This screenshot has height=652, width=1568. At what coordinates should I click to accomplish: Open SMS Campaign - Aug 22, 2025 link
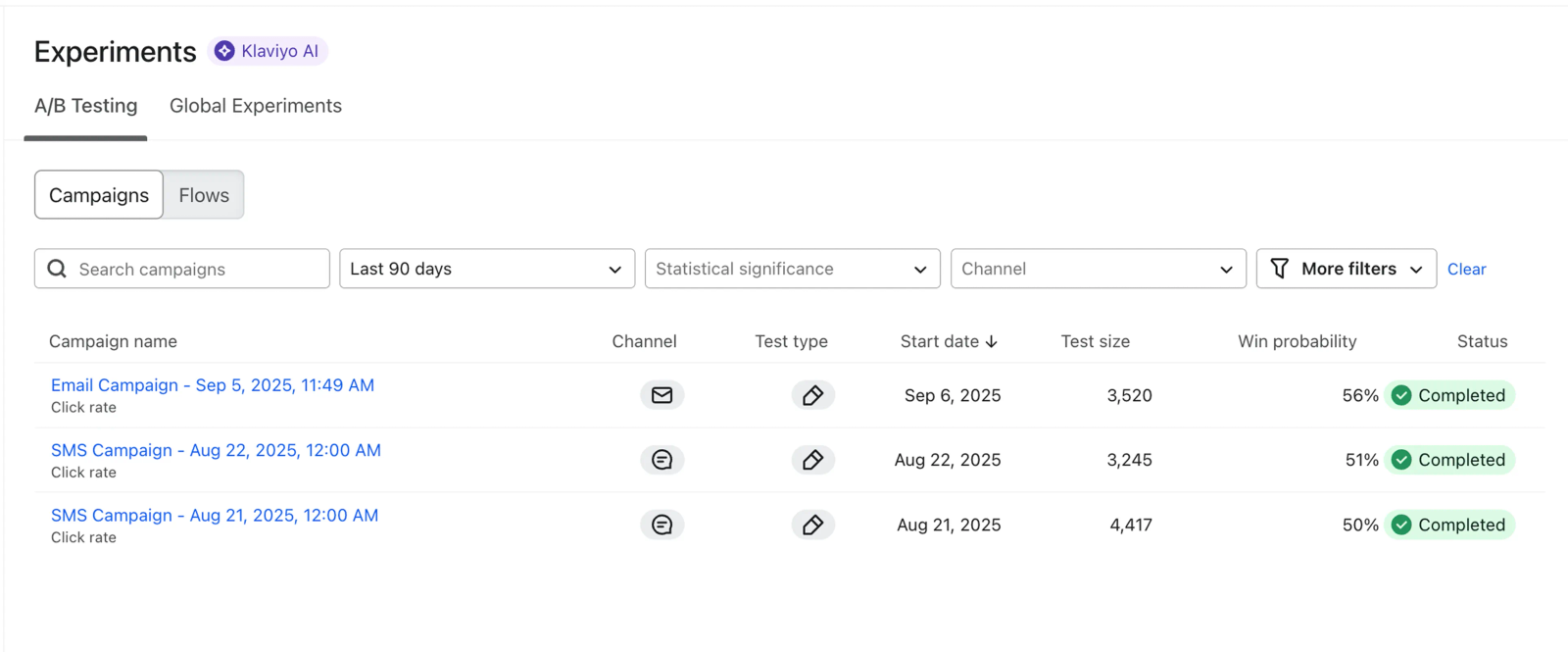(216, 450)
